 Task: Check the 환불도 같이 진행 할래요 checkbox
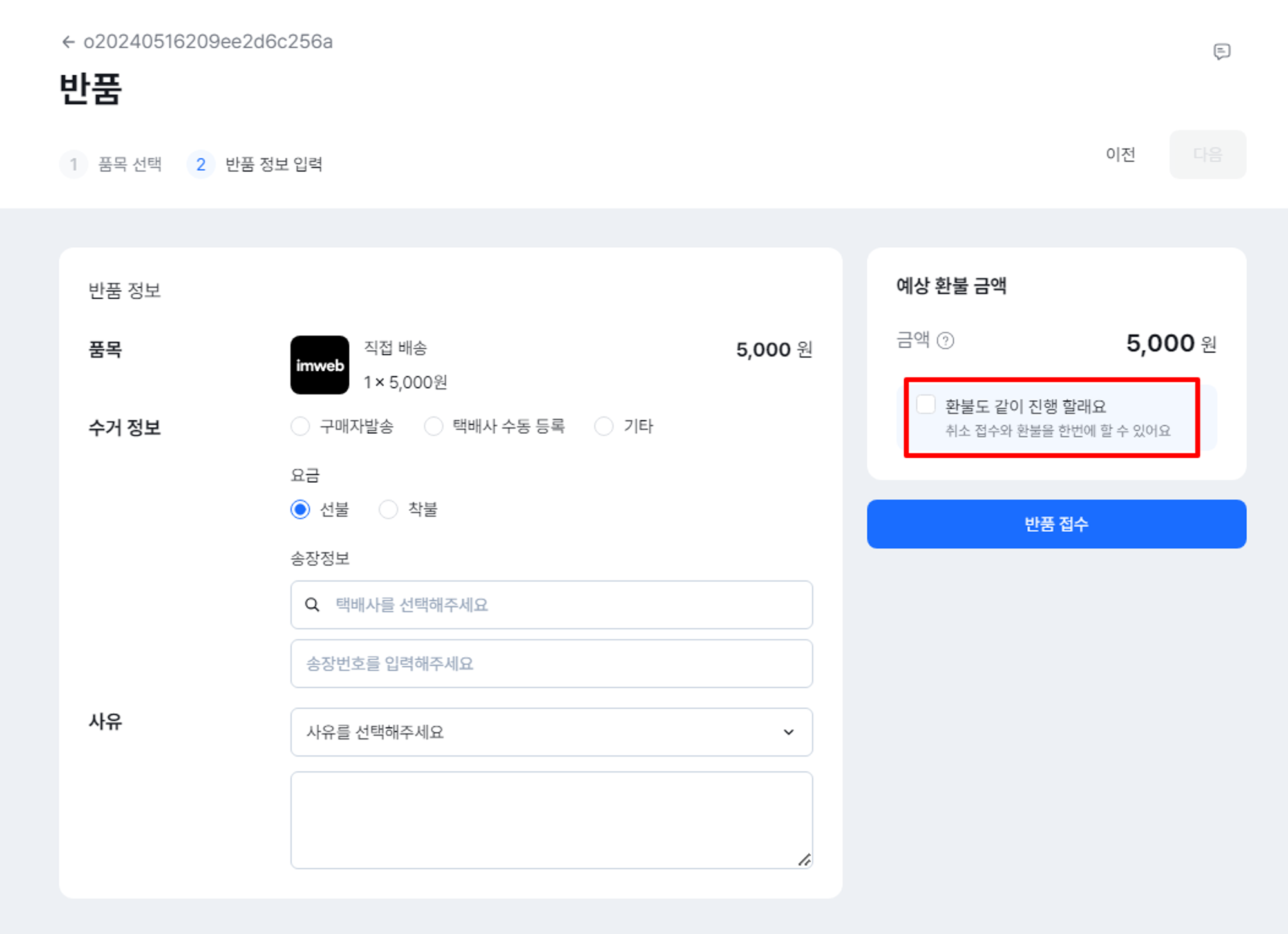point(926,405)
